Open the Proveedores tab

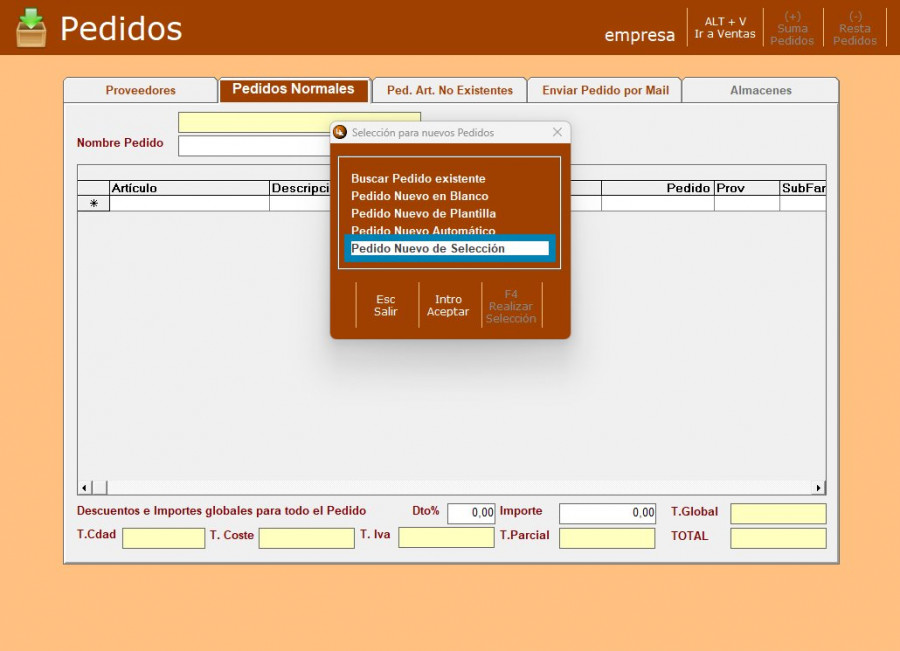click(140, 90)
